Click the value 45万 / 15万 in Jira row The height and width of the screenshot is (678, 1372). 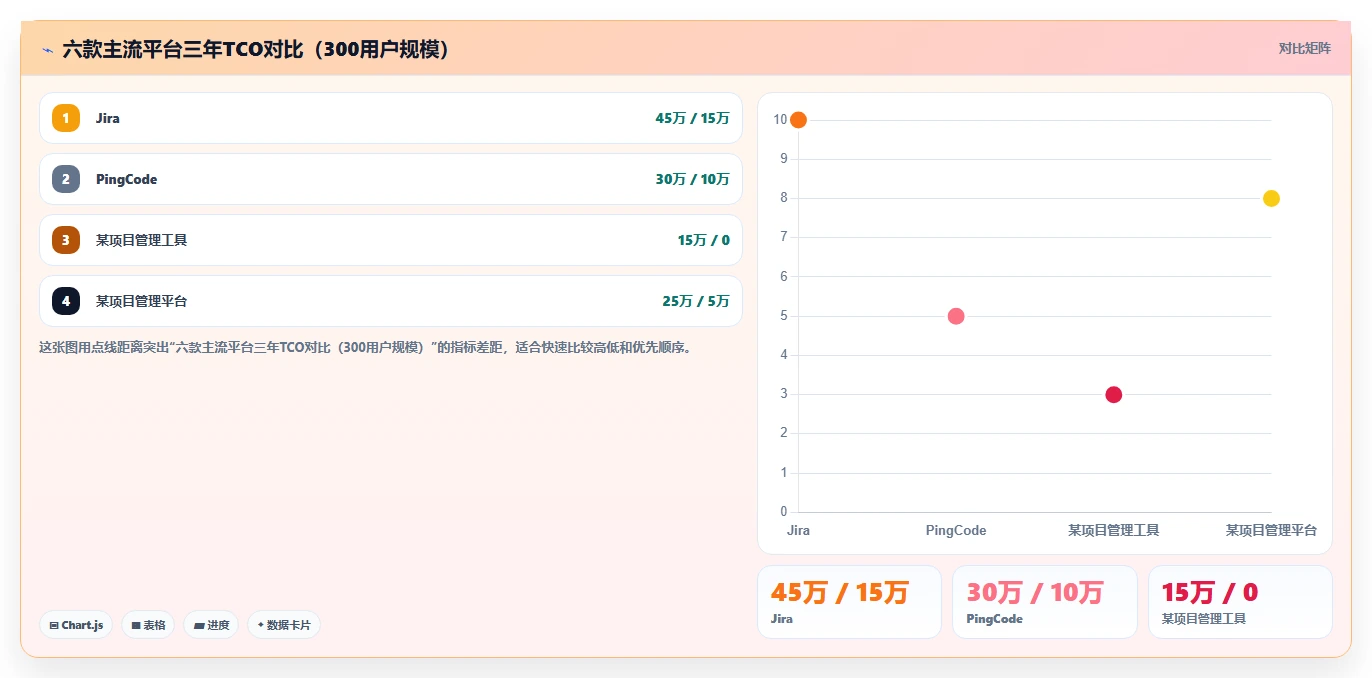coord(692,118)
